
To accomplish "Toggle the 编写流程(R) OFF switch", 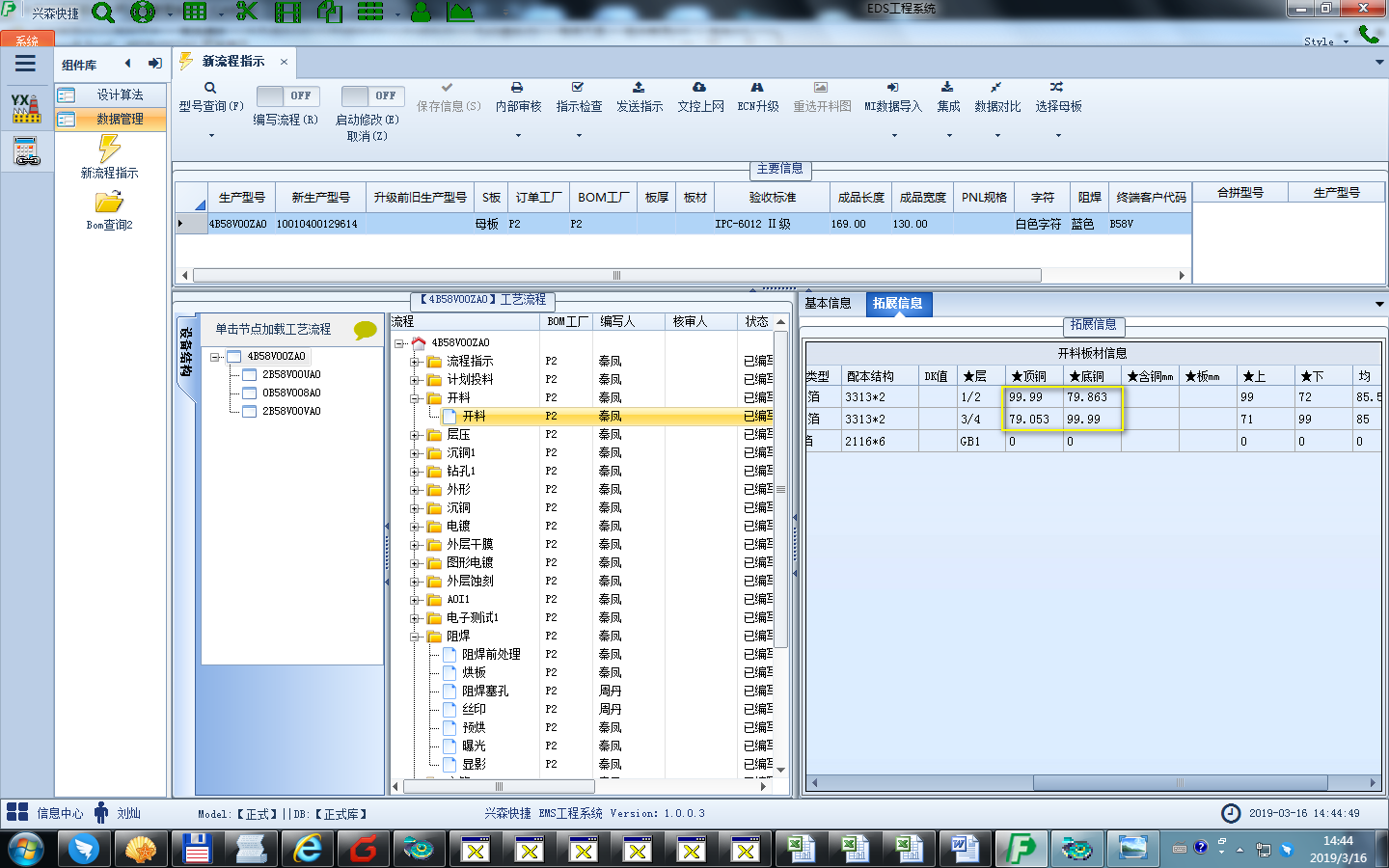I will coord(288,95).
